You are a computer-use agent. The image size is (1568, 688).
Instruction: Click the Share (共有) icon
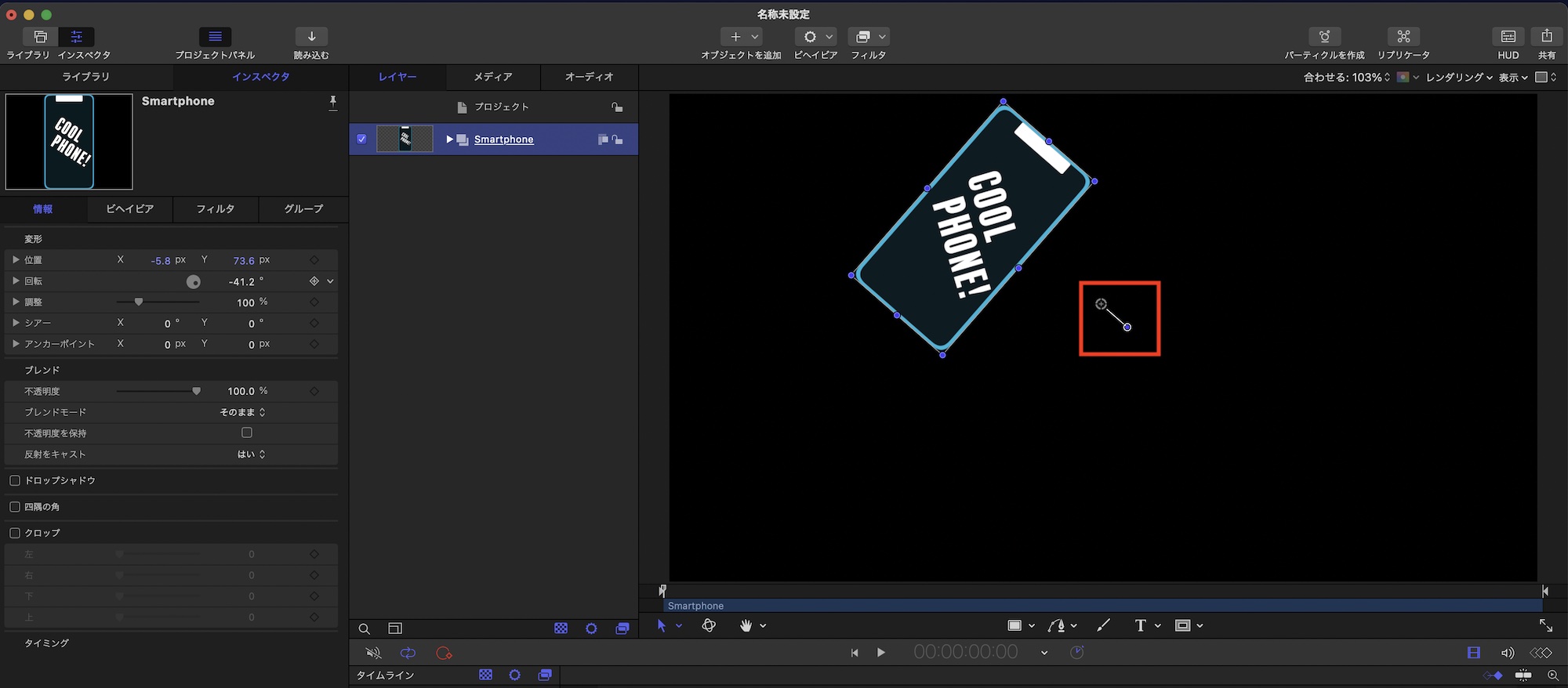1546,37
